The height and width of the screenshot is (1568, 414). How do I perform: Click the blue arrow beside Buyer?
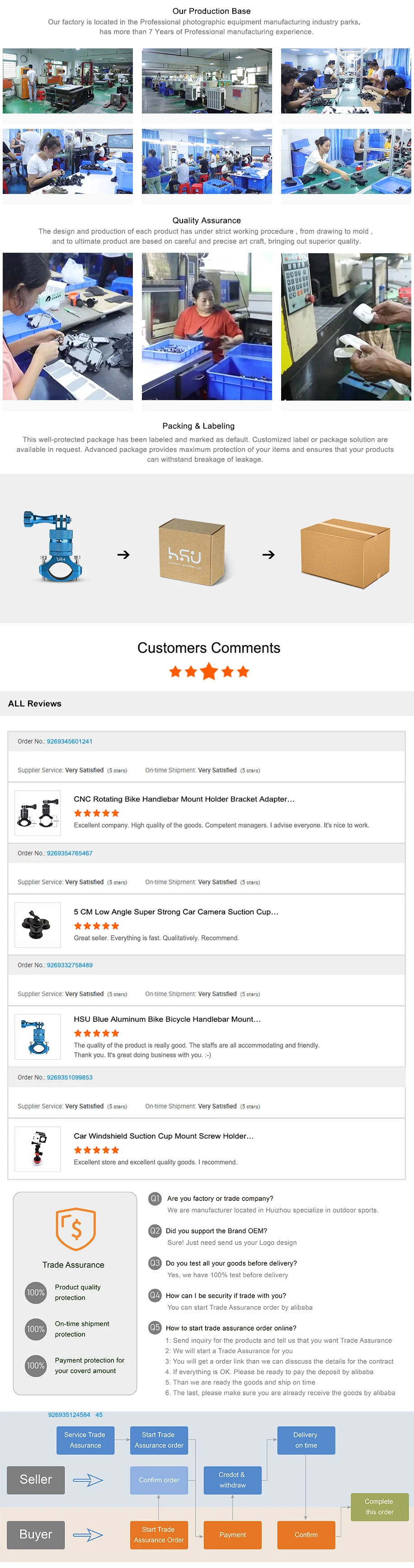coord(88,1535)
